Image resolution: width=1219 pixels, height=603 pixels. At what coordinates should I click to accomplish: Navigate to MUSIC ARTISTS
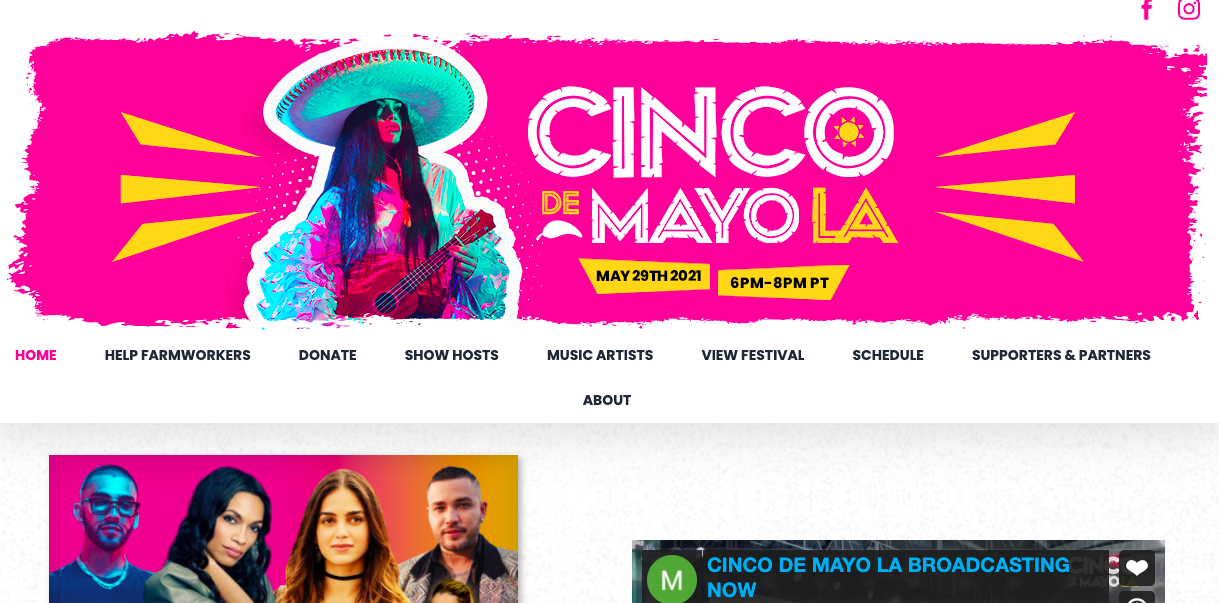pyautogui.click(x=600, y=355)
